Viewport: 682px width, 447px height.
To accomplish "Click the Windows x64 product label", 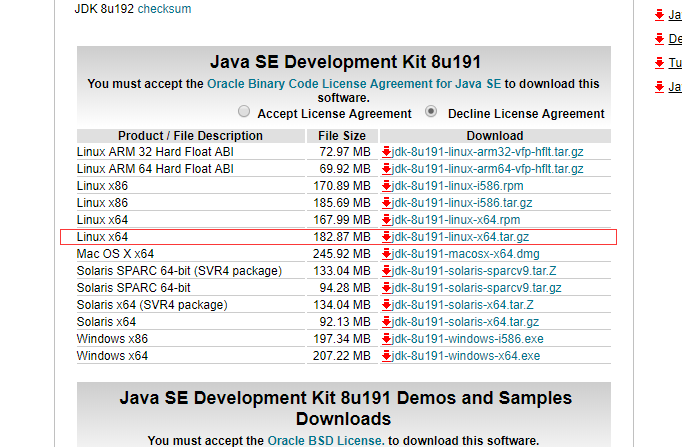I will [x=112, y=355].
